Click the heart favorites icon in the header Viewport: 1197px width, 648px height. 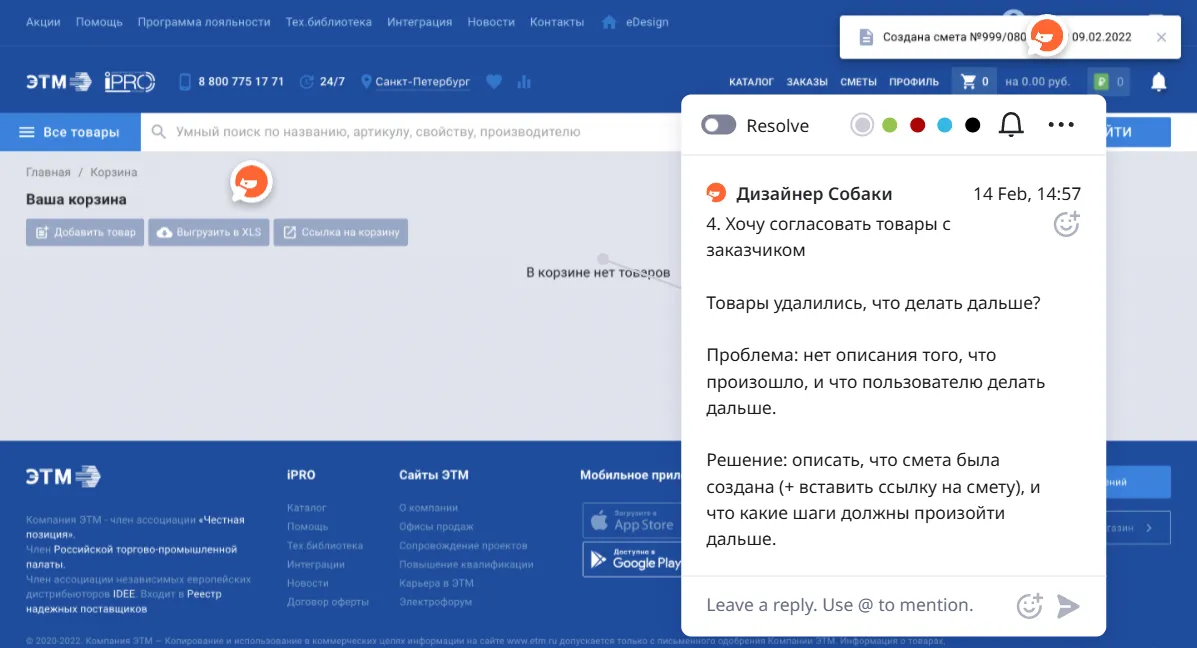tap(494, 81)
